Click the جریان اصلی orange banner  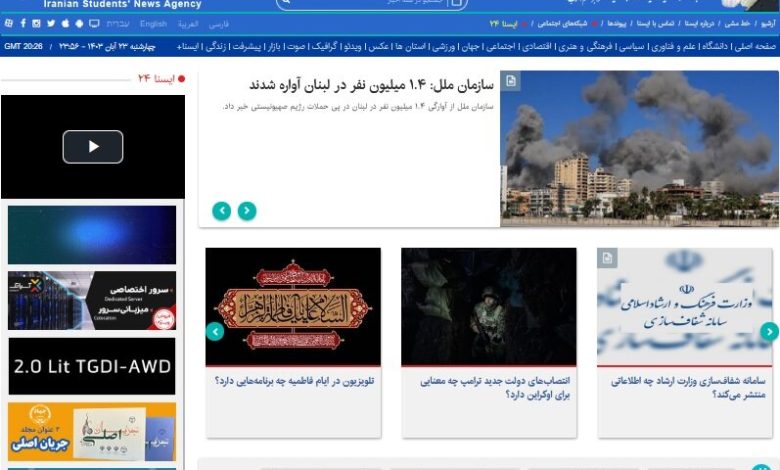(x=92, y=432)
